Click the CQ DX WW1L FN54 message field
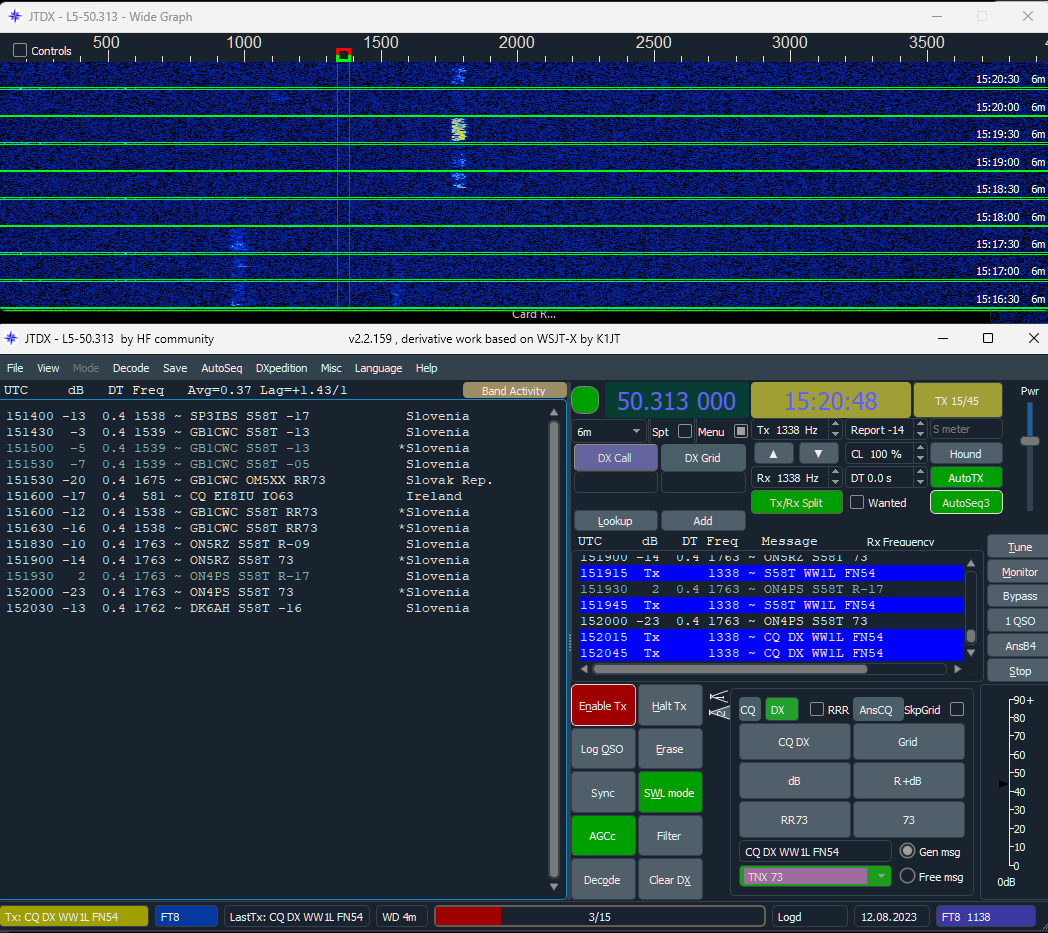1048x933 pixels. point(814,851)
